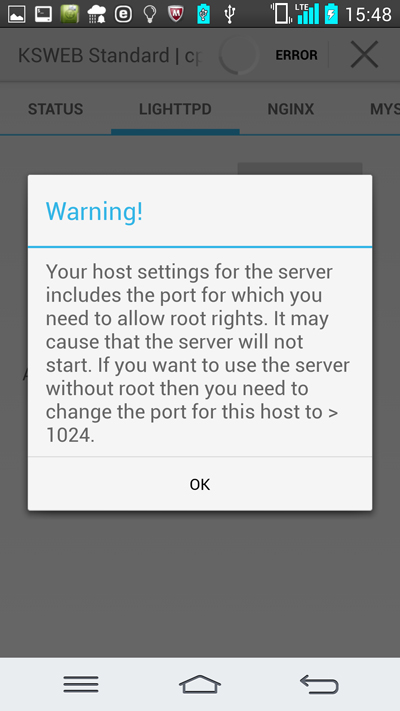Close KSWEB with the X icon
The height and width of the screenshot is (711, 400).
365,54
